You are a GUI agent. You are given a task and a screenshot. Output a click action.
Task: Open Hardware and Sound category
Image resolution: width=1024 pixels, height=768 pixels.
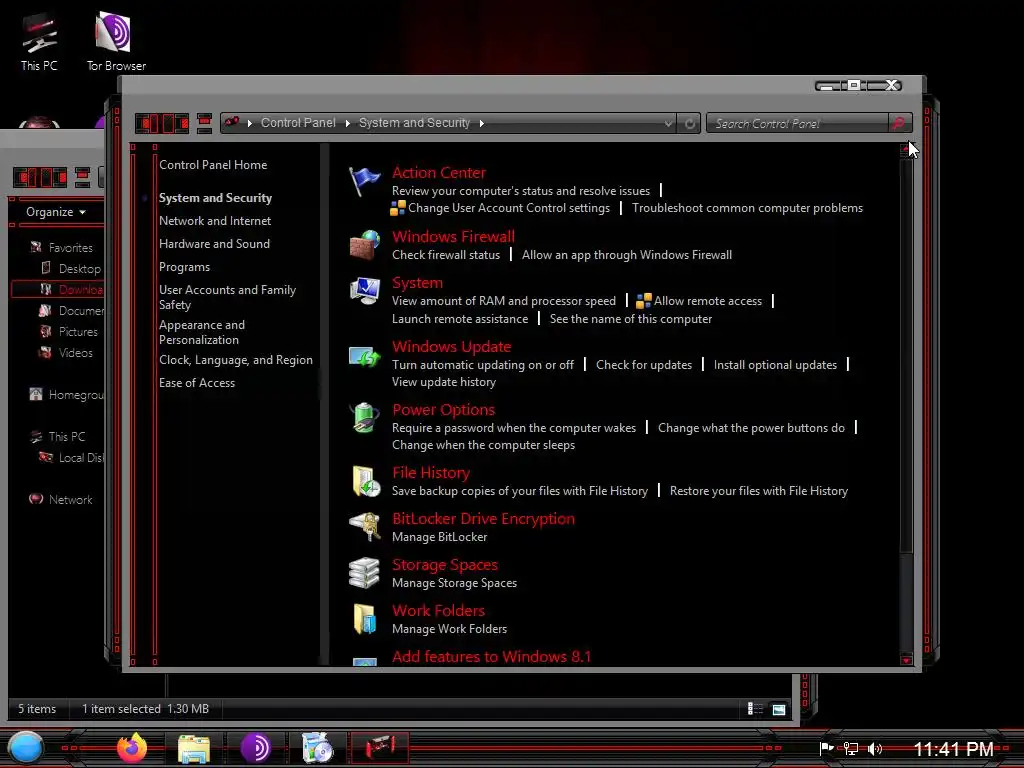pos(214,244)
